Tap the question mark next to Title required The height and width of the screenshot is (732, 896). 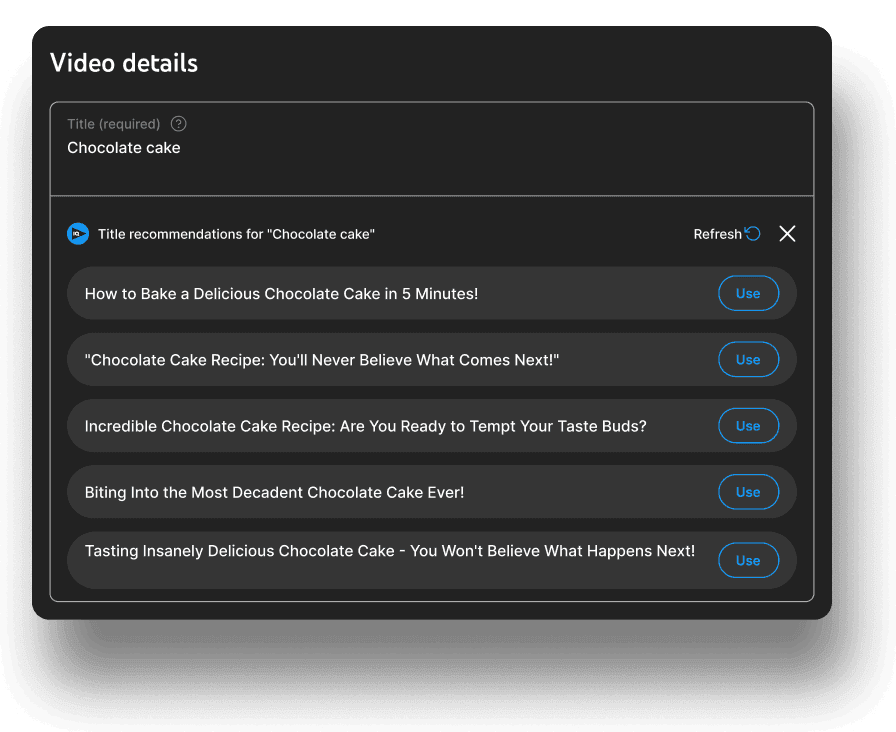coord(178,123)
